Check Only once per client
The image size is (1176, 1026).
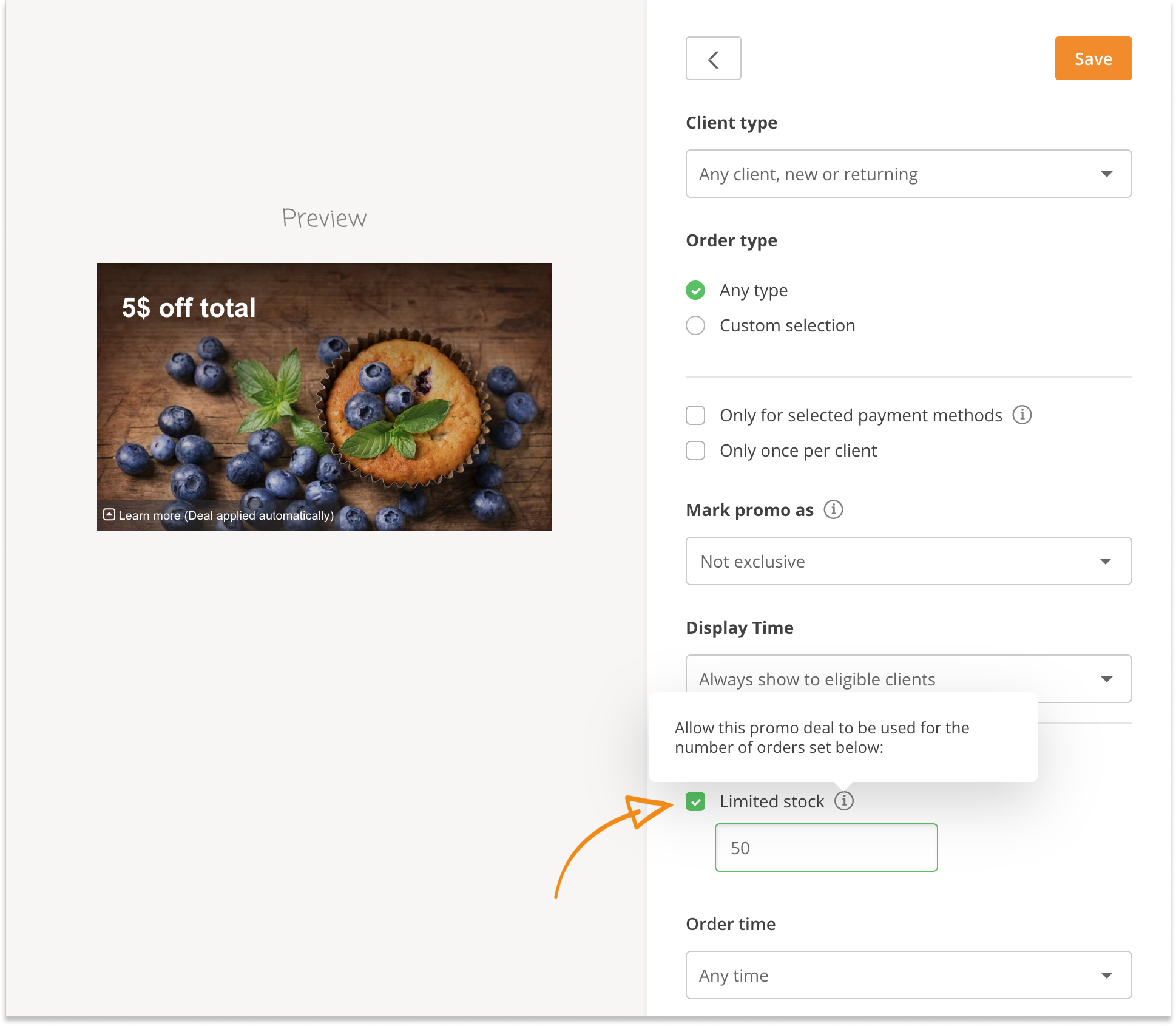coord(695,450)
